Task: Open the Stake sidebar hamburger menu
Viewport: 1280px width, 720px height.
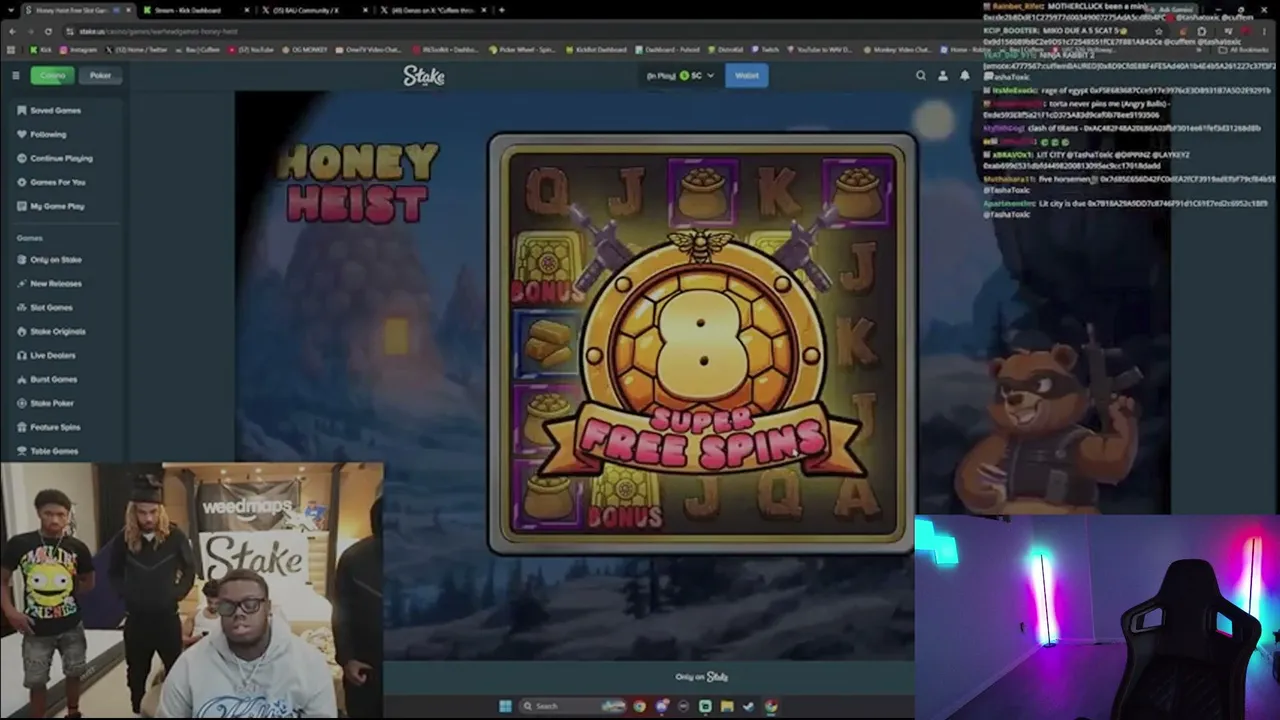Action: (15, 75)
